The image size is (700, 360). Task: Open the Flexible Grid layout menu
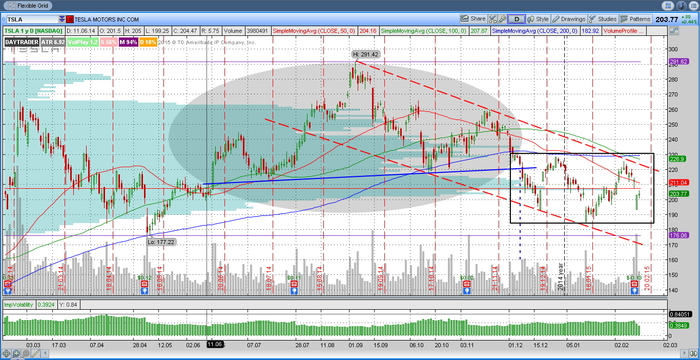(x=29, y=6)
